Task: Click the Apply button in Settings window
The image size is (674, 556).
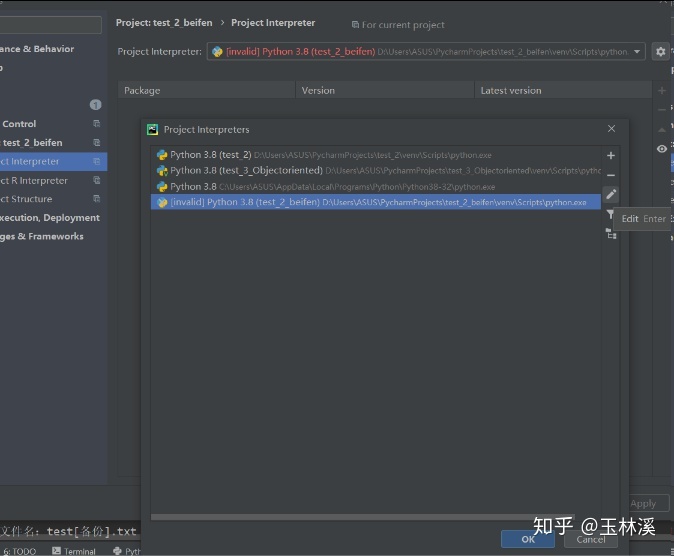Action: [643, 503]
